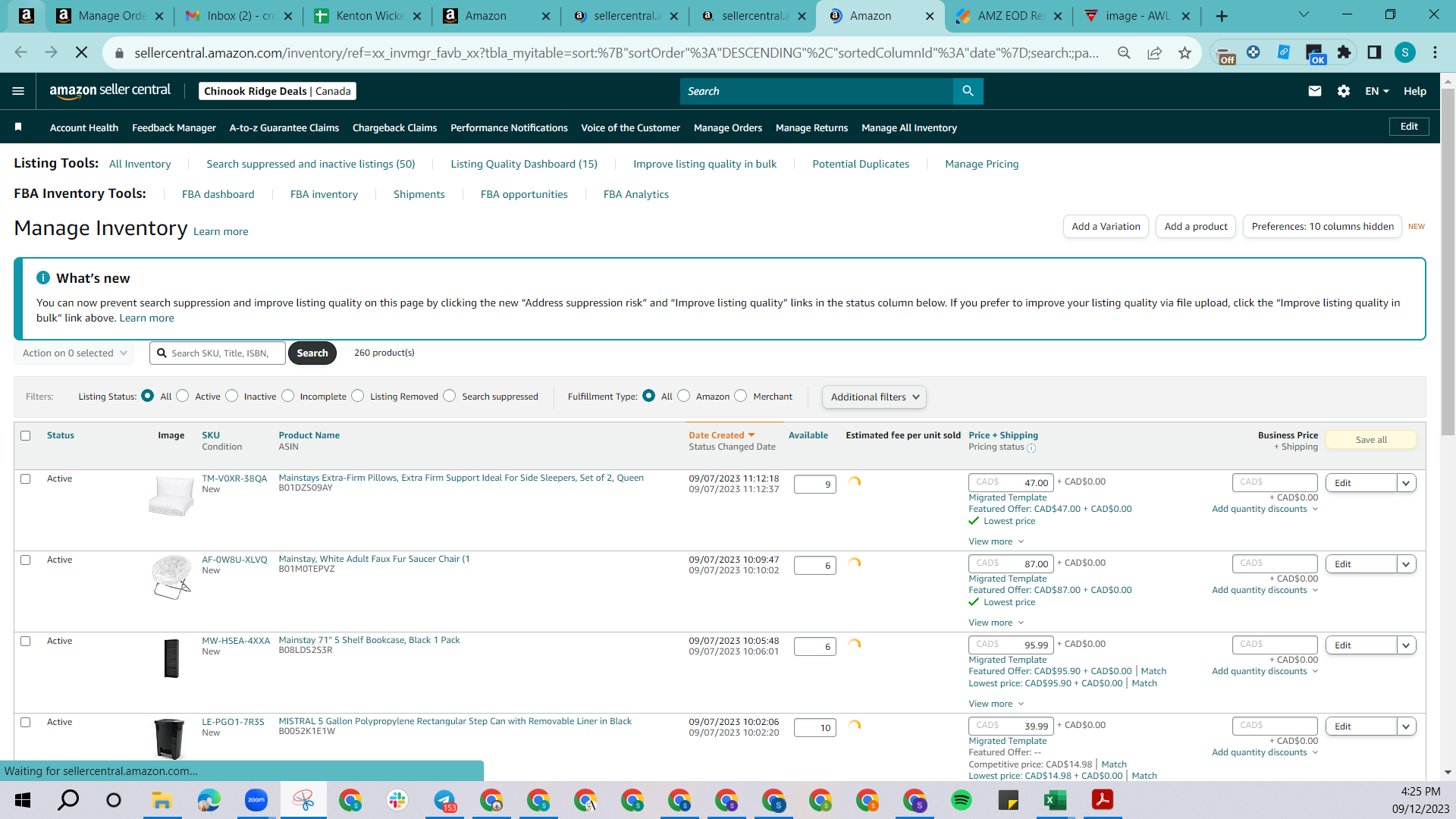Click the Pricing status info icon
This screenshot has height=819, width=1456.
pyautogui.click(x=1031, y=448)
